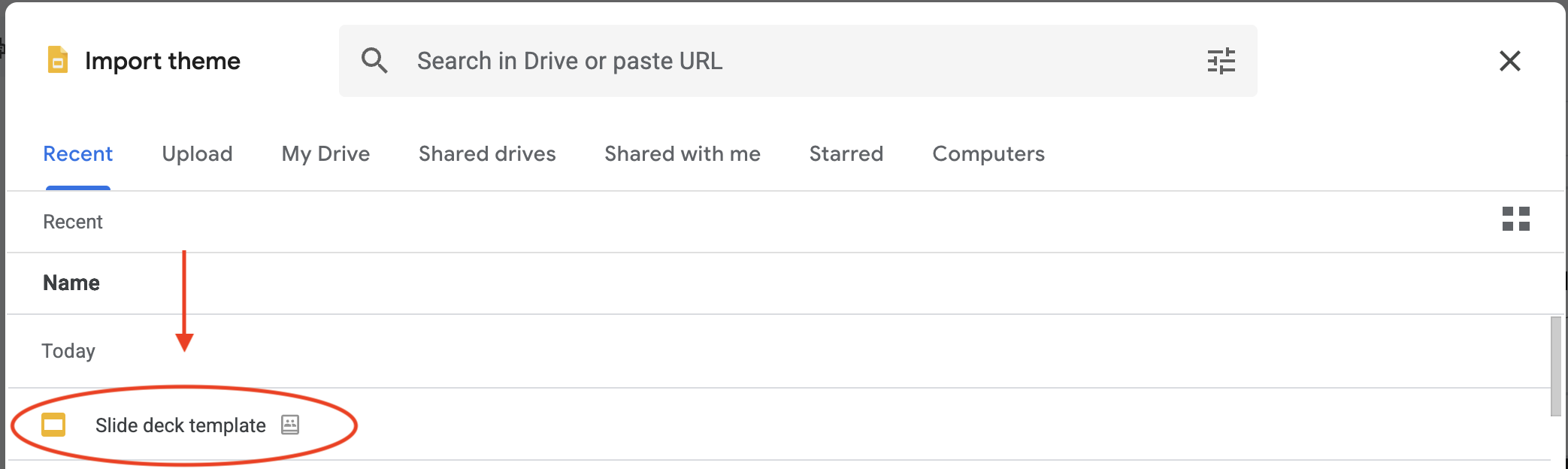Switch to grid view layout
This screenshot has width=1568, height=469.
coord(1515,219)
